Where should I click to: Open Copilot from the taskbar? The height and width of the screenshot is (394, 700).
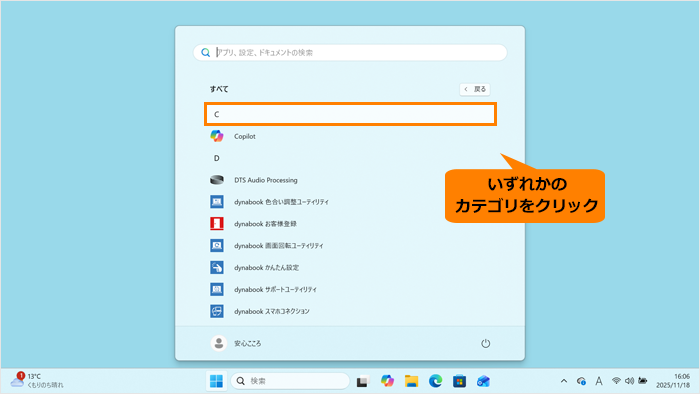coord(387,381)
